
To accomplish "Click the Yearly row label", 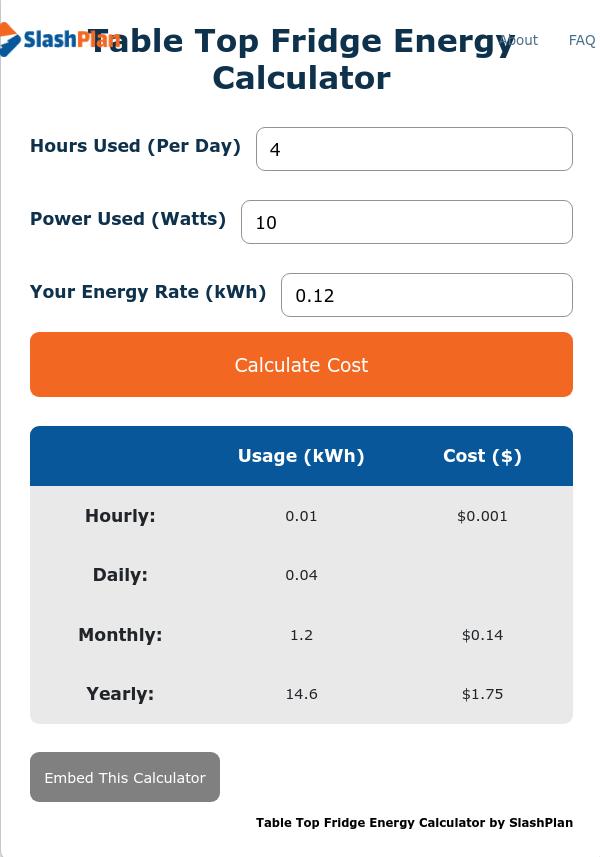I will click(x=120, y=694).
